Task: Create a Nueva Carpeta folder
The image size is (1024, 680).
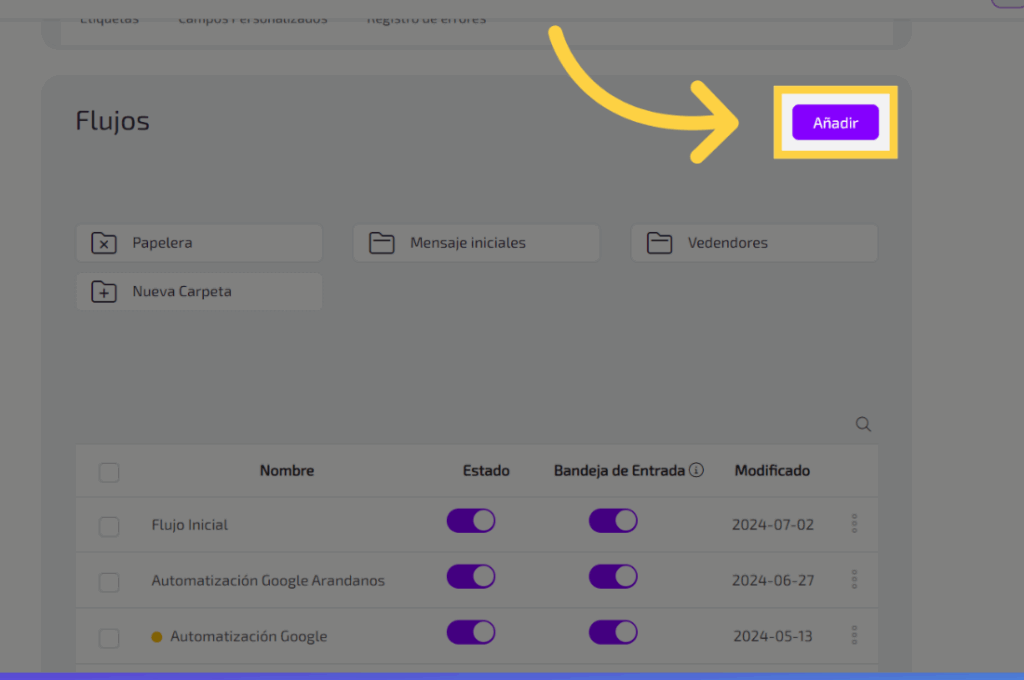Action: [199, 292]
